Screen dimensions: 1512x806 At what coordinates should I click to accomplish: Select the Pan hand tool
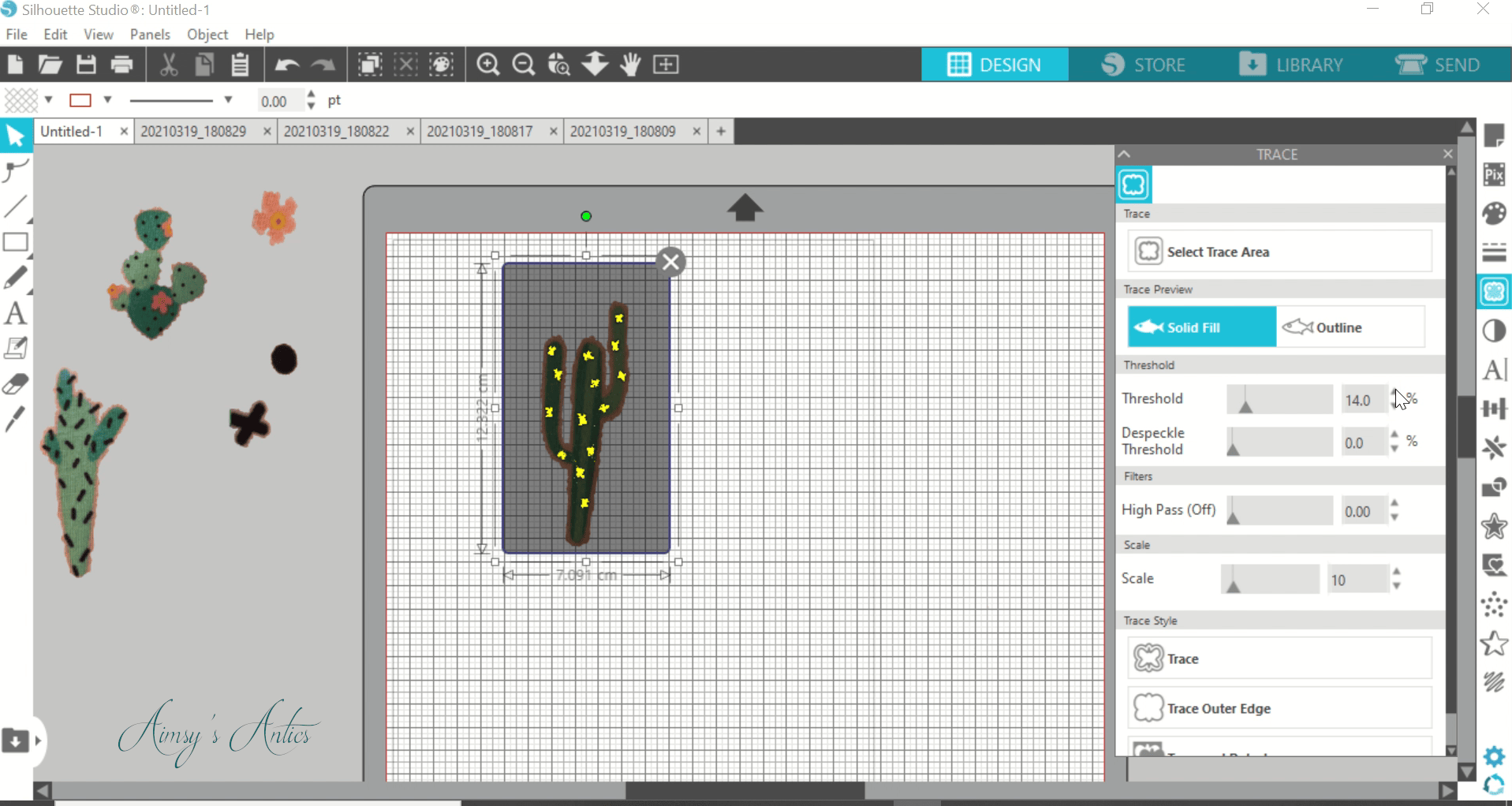[630, 65]
